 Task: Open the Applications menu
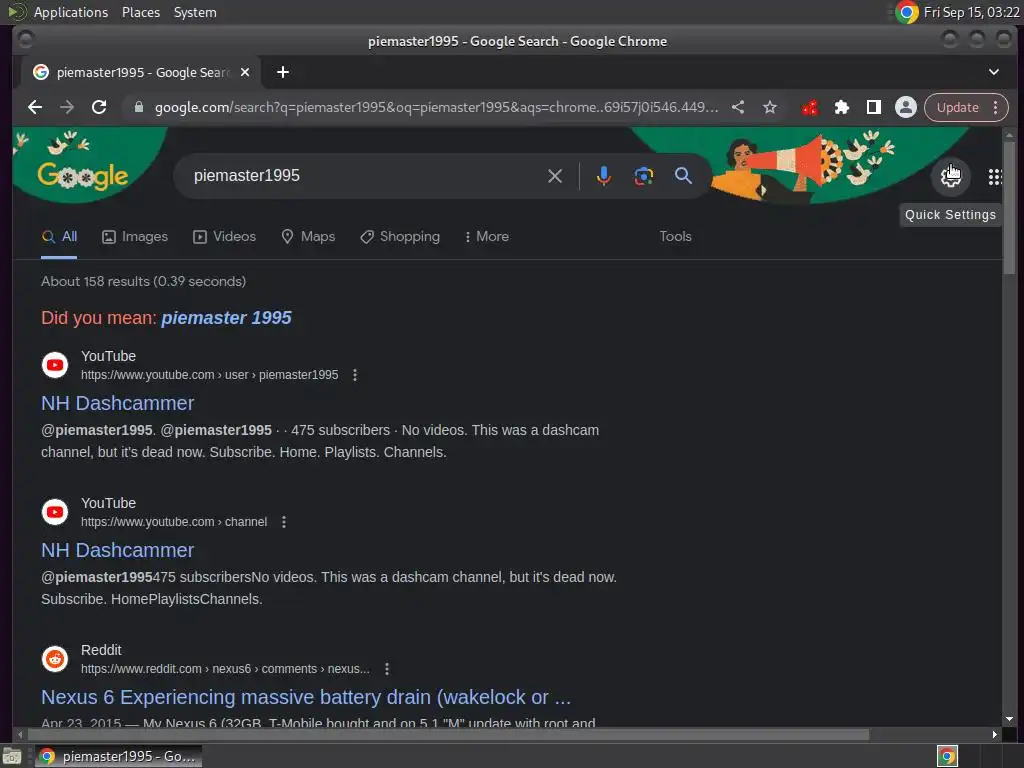[71, 12]
